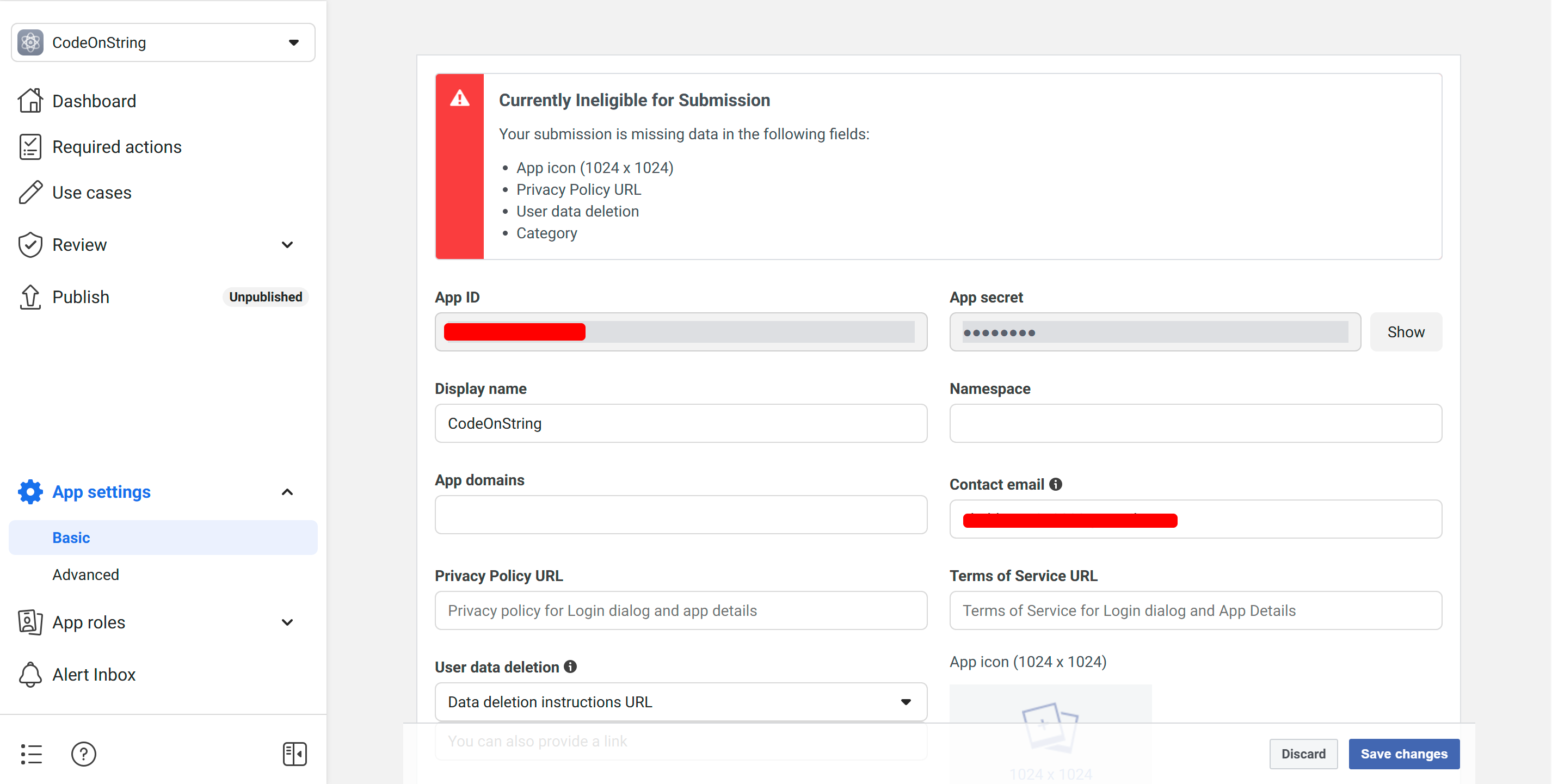Click the App icon upload placeholder
The height and width of the screenshot is (784, 1552).
[1050, 733]
